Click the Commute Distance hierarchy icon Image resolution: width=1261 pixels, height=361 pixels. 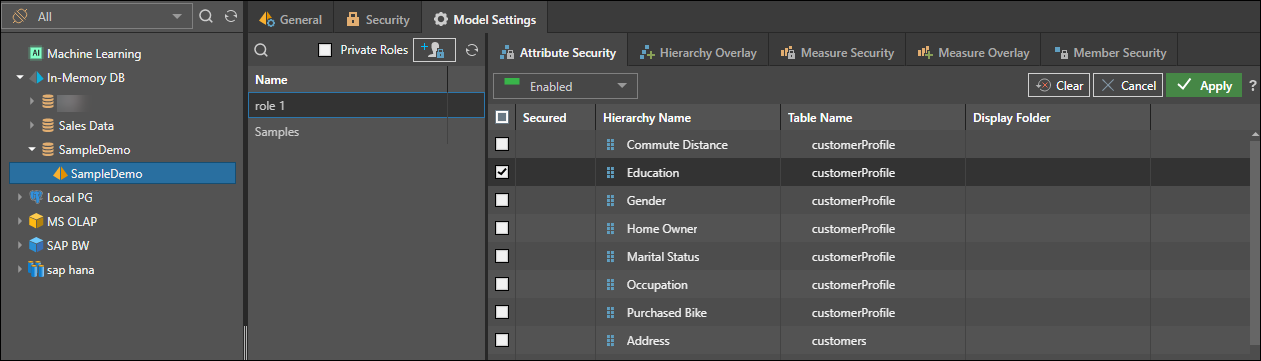(x=610, y=145)
